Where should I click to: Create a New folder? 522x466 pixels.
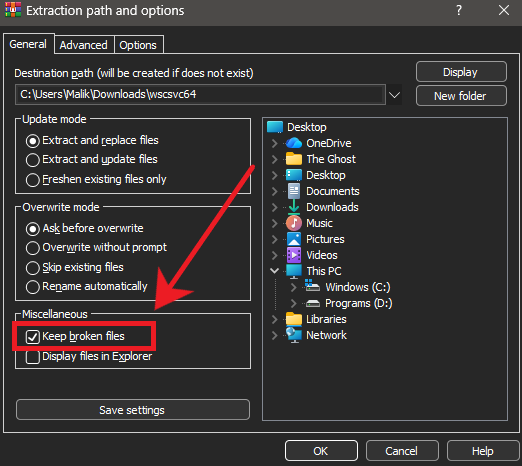coord(461,96)
